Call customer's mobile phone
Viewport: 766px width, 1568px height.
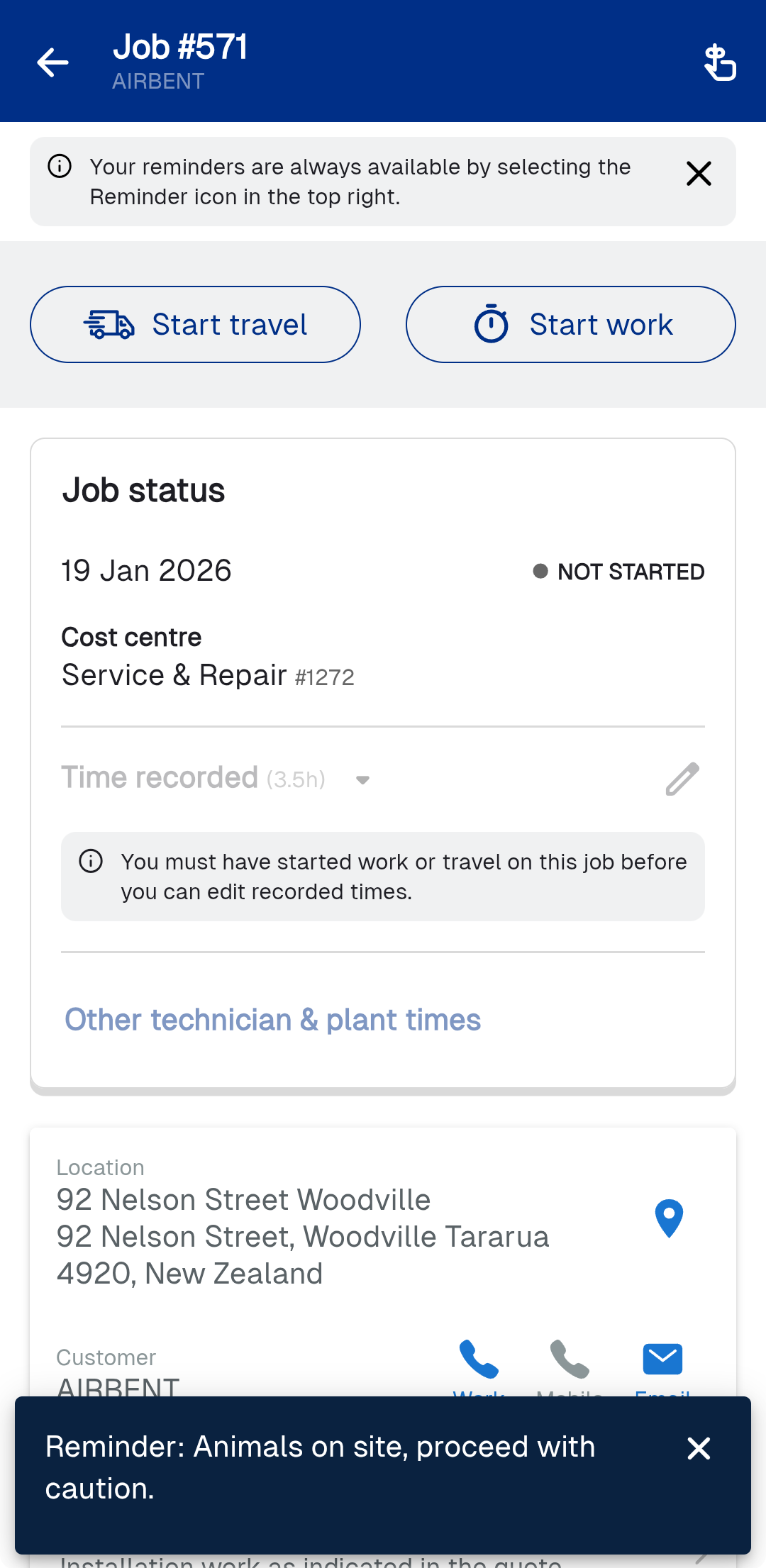click(570, 1360)
